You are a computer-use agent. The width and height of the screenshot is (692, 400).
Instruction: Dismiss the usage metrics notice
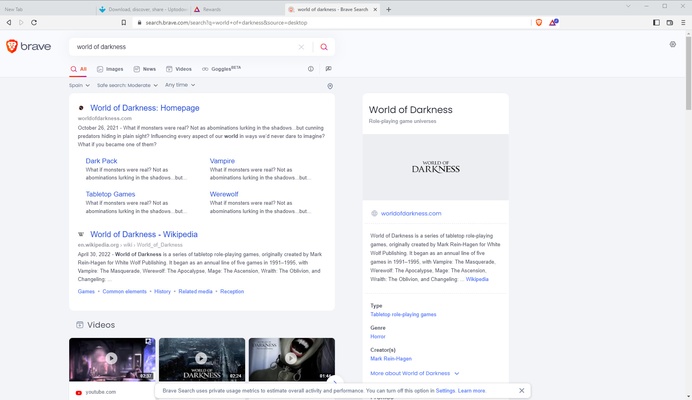click(522, 391)
